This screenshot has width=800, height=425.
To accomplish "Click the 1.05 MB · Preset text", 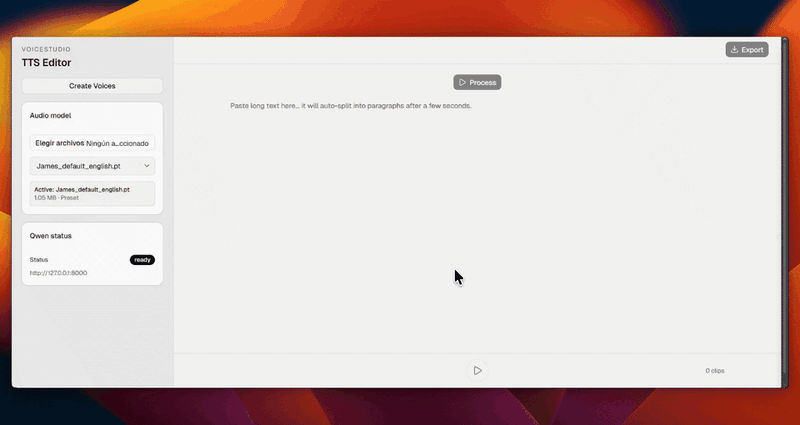I will tap(57, 198).
